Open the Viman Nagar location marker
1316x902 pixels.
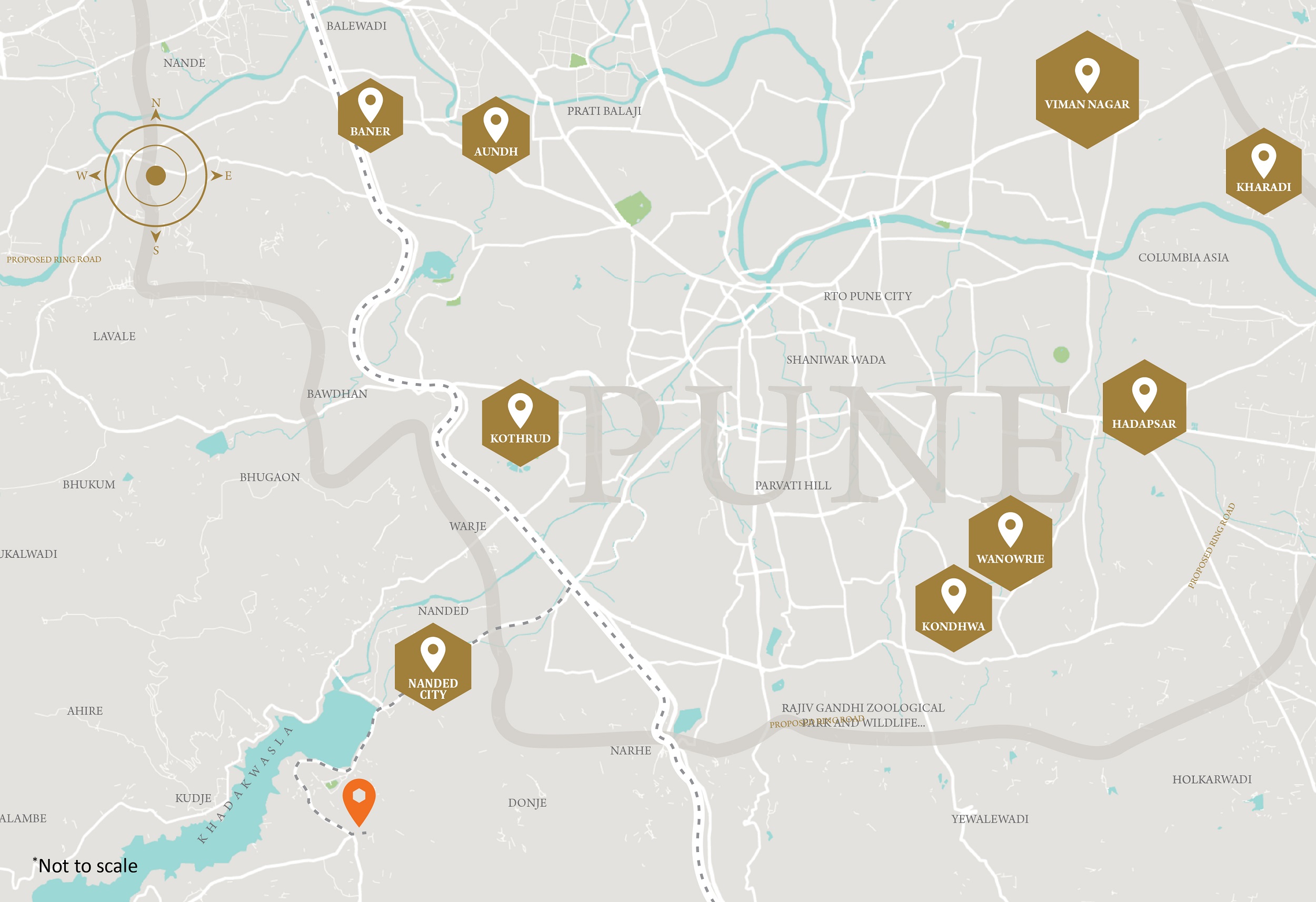1087,90
